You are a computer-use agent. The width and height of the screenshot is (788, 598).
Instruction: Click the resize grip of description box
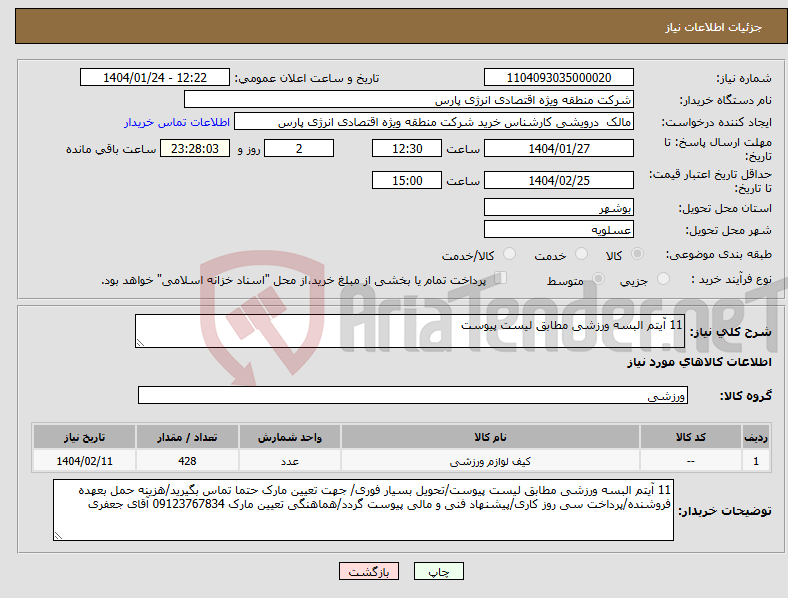[140, 343]
